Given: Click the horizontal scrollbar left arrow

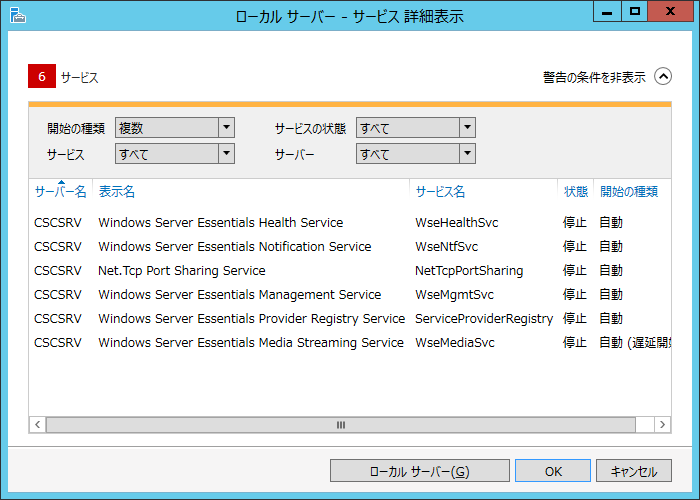Looking at the screenshot, I should click(x=38, y=425).
